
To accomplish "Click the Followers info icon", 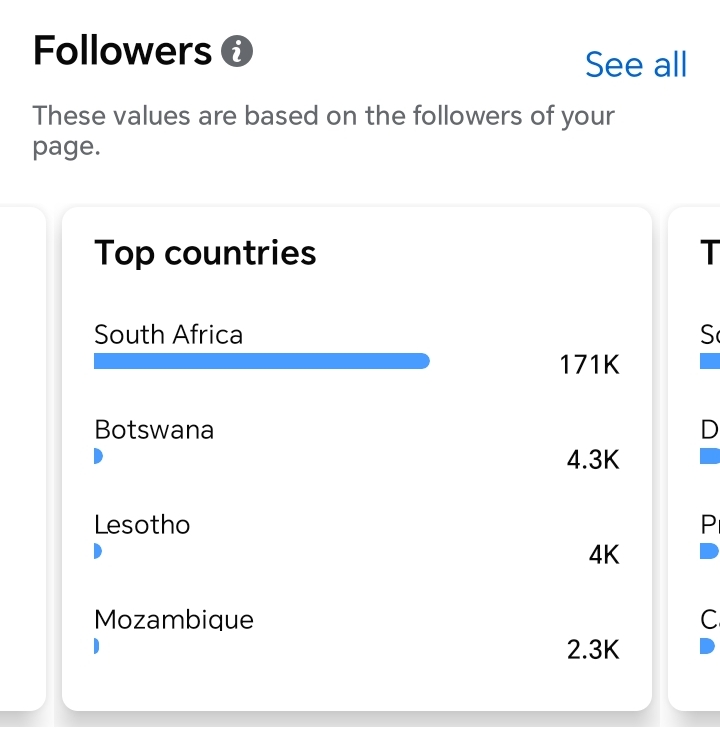I will coord(237,51).
